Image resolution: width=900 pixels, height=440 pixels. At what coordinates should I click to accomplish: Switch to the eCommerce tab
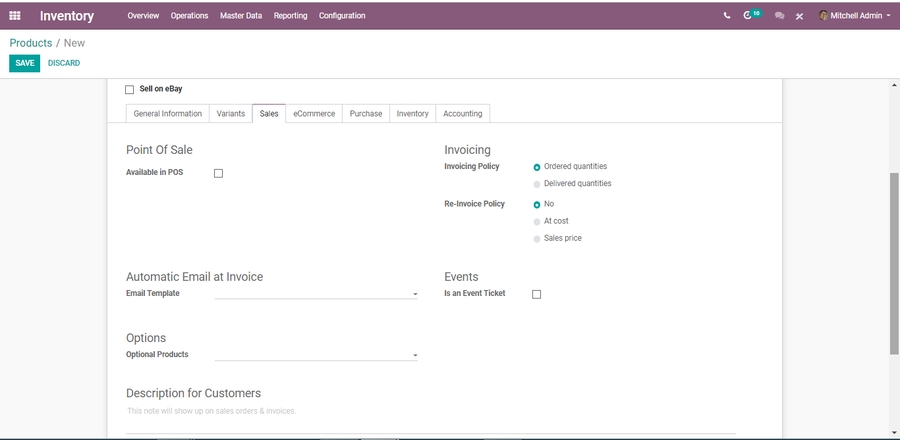coord(314,114)
